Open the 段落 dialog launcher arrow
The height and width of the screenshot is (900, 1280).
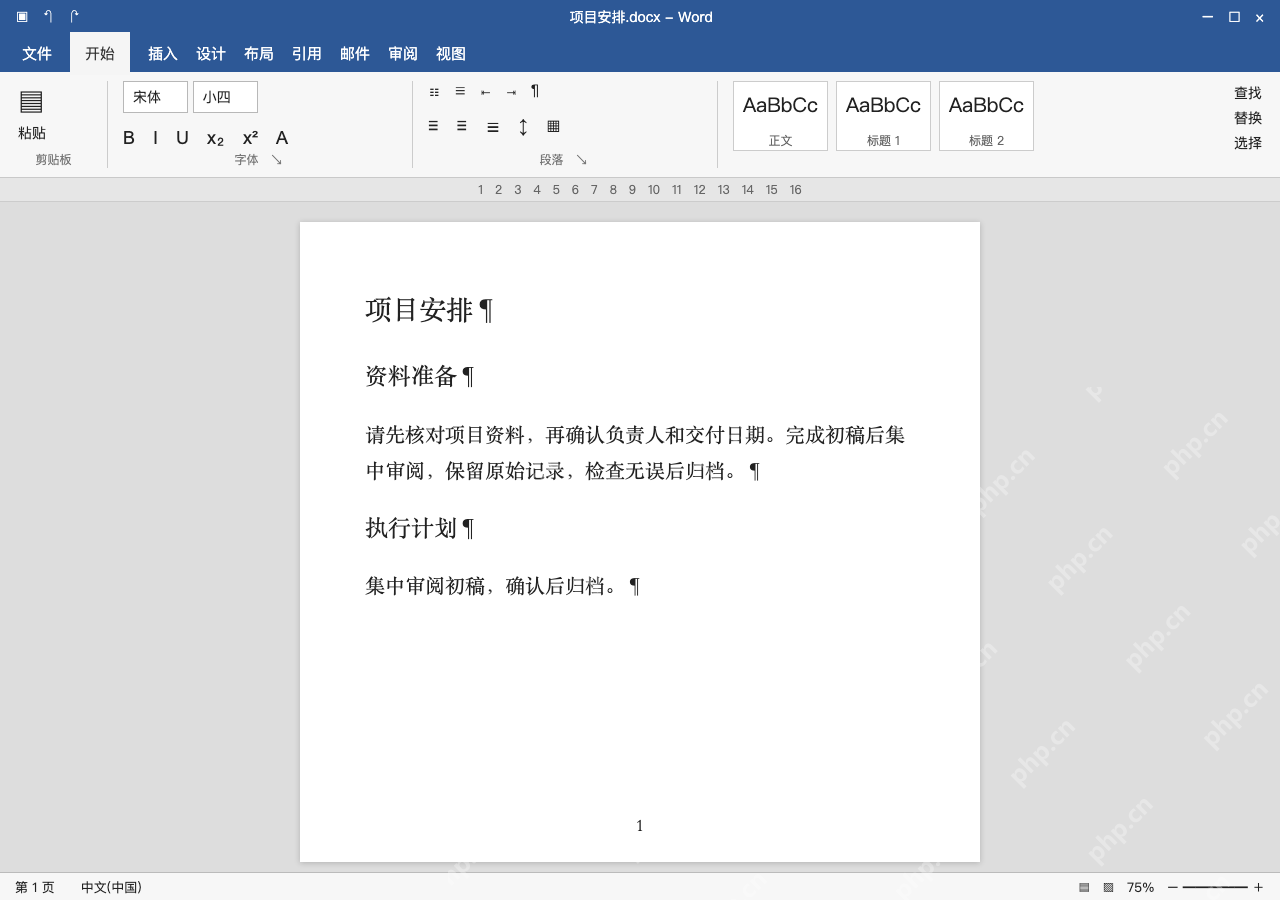581,160
